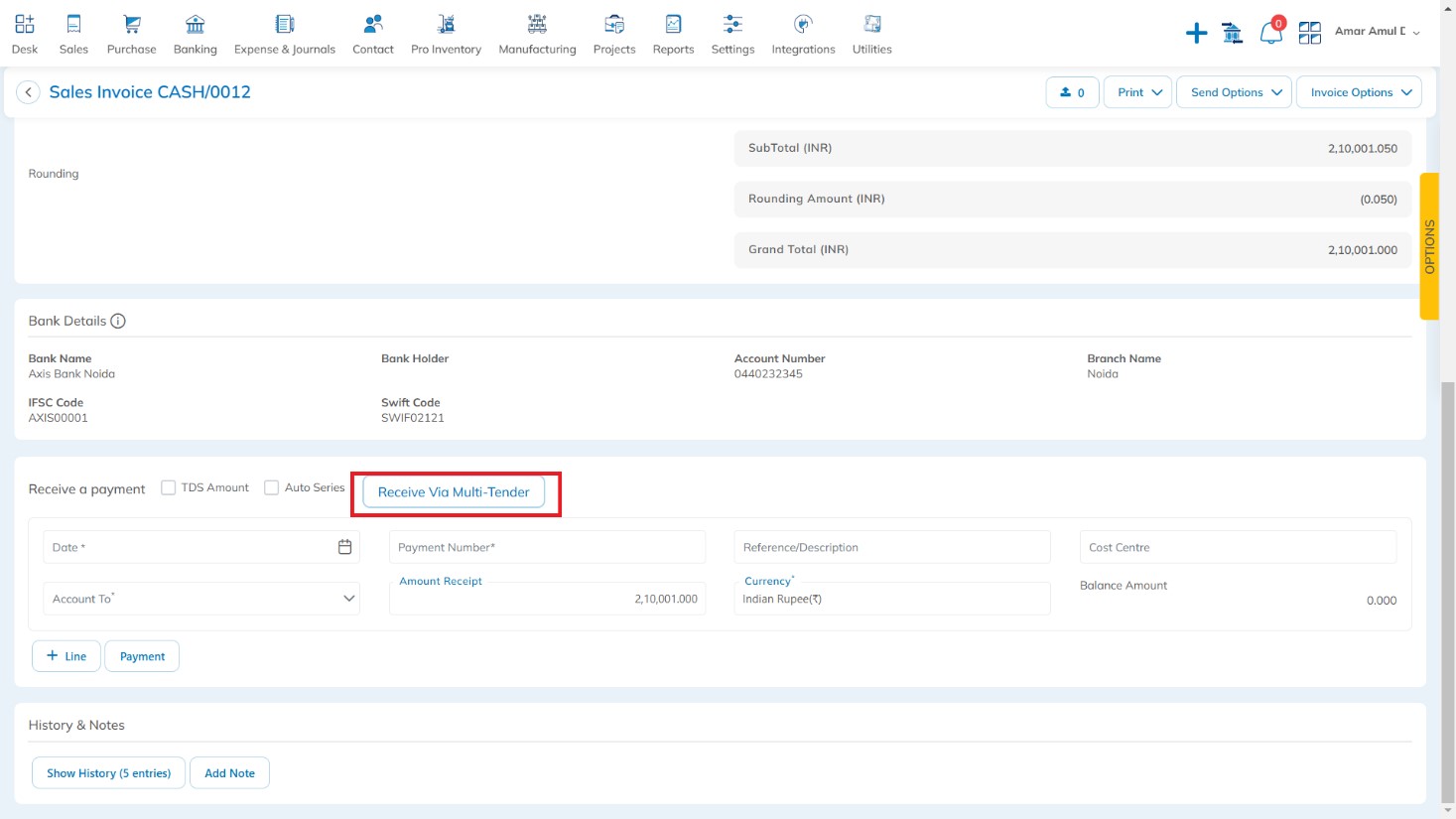Click the Payment Number field
The image size is (1456, 819).
pos(547,547)
